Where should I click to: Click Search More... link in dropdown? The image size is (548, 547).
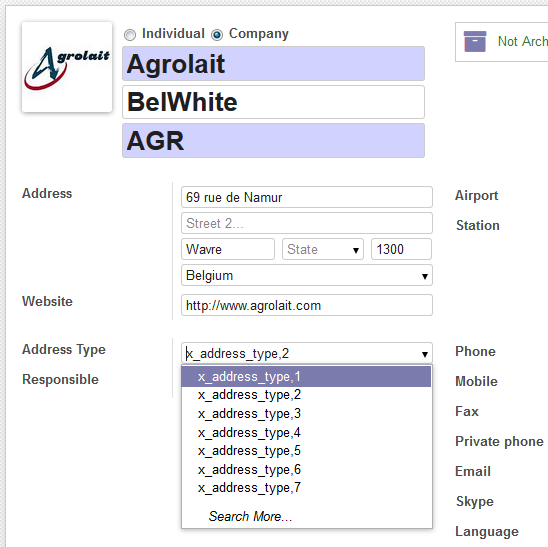(250, 516)
